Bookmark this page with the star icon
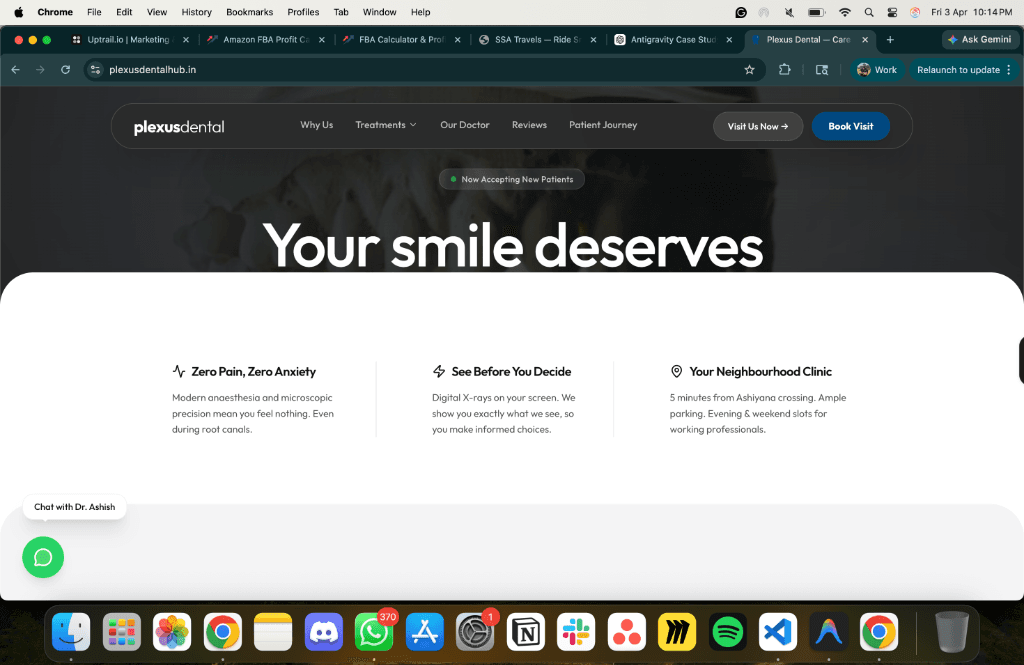 tap(749, 70)
